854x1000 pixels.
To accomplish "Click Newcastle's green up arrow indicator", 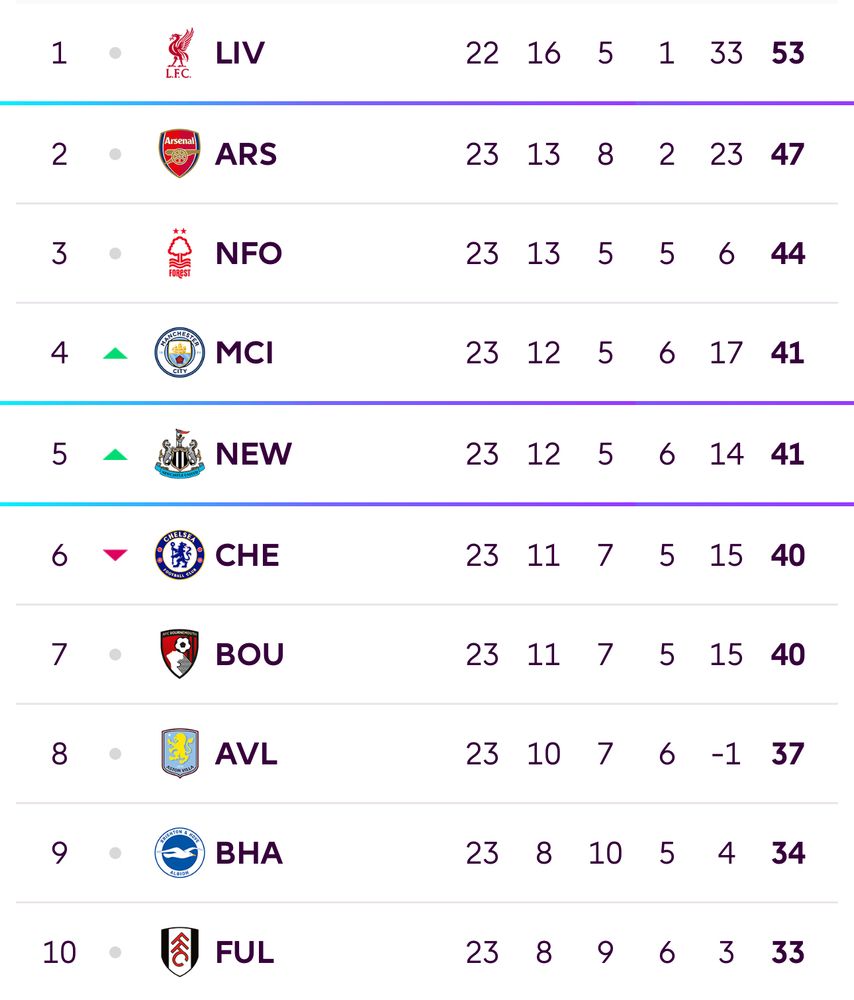I will point(115,455).
